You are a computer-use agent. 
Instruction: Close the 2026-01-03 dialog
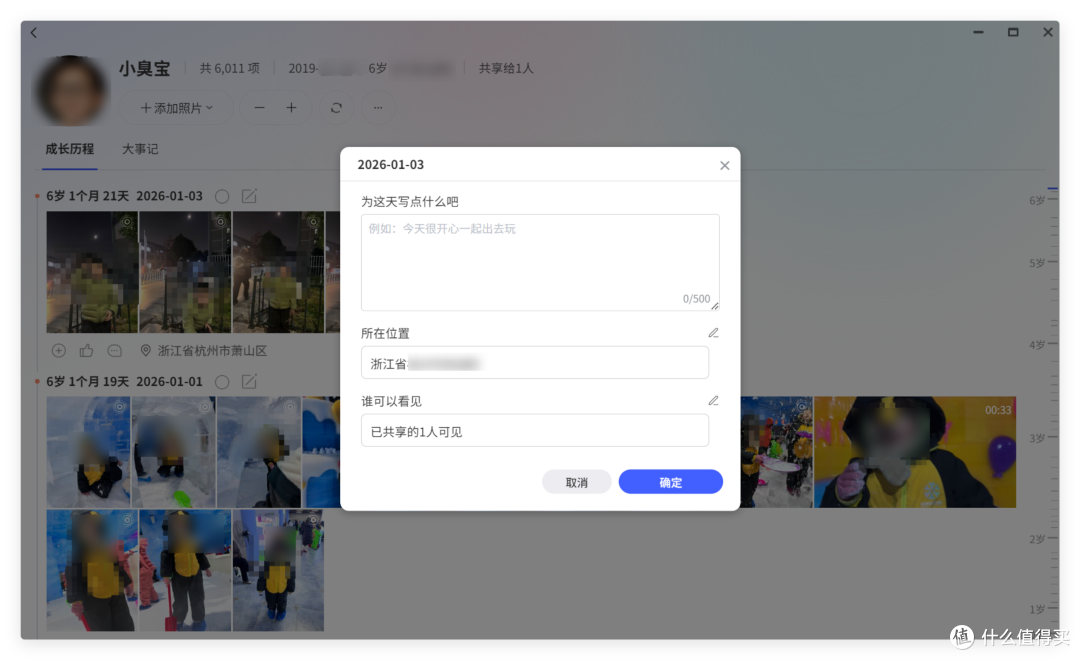pyautogui.click(x=724, y=165)
